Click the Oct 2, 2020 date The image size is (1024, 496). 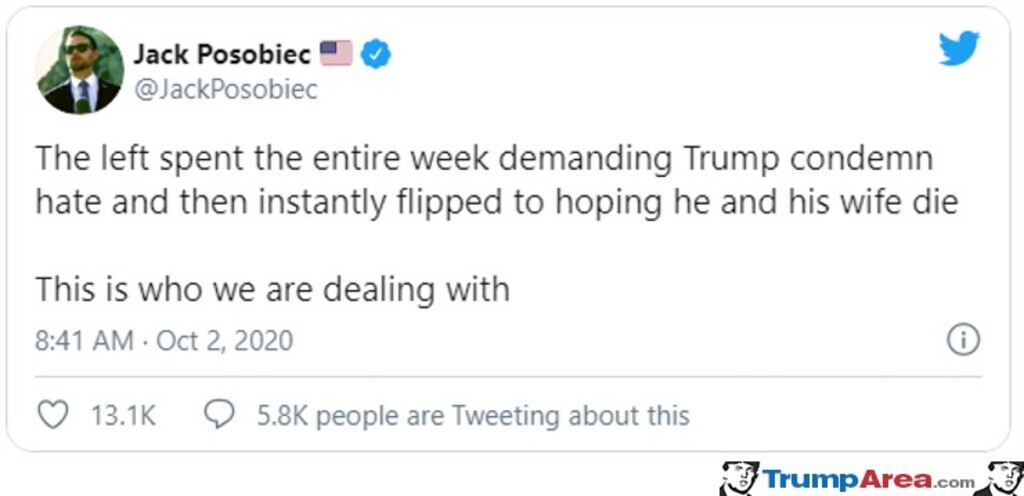(225, 340)
